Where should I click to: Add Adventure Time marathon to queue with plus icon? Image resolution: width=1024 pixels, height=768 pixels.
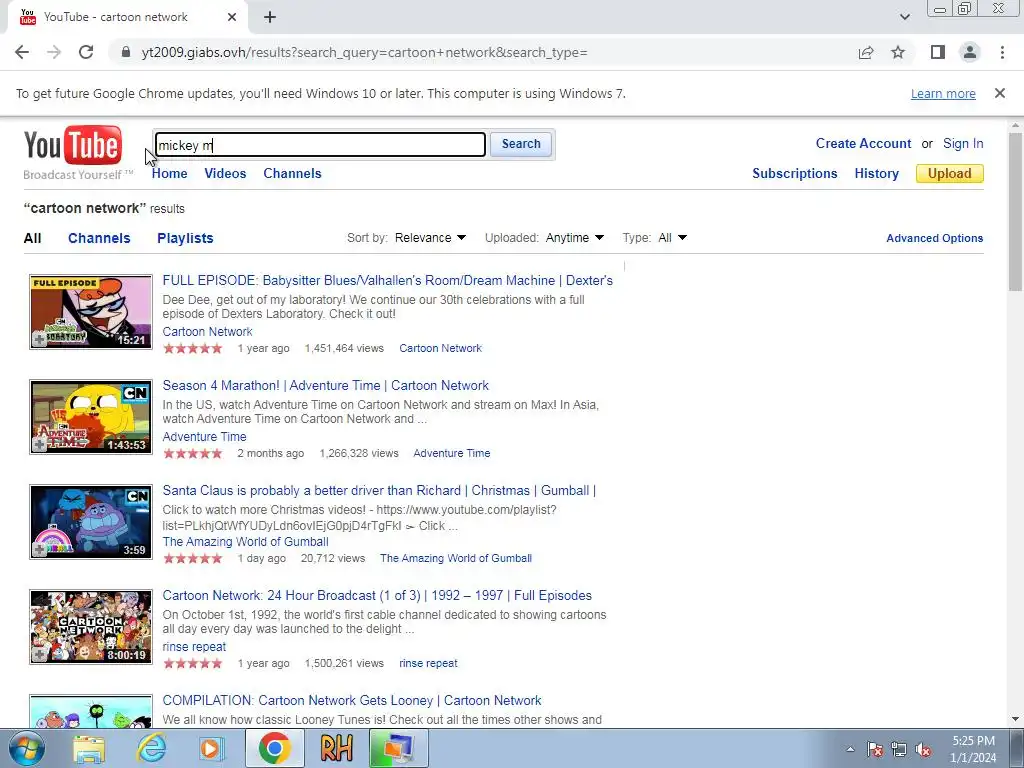[x=40, y=444]
